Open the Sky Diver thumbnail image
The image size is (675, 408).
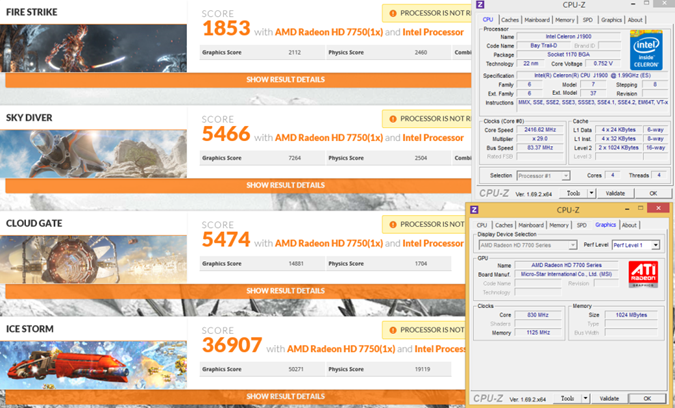coord(93,154)
